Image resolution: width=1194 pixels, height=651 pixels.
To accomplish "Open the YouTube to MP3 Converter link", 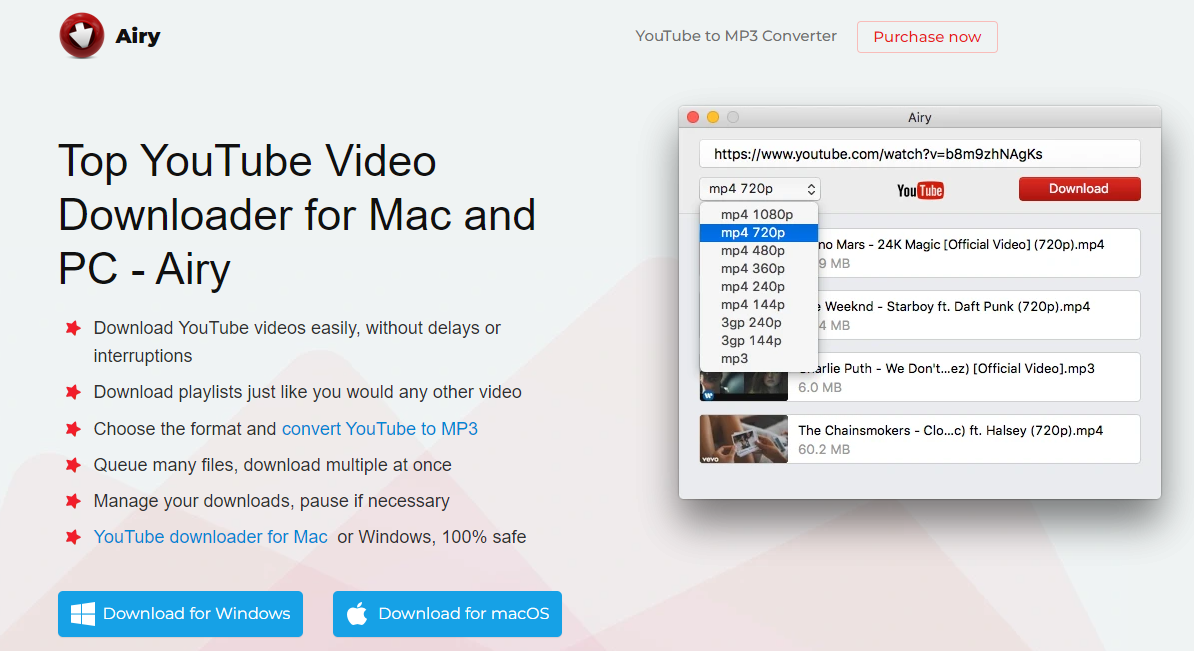I will [736, 36].
